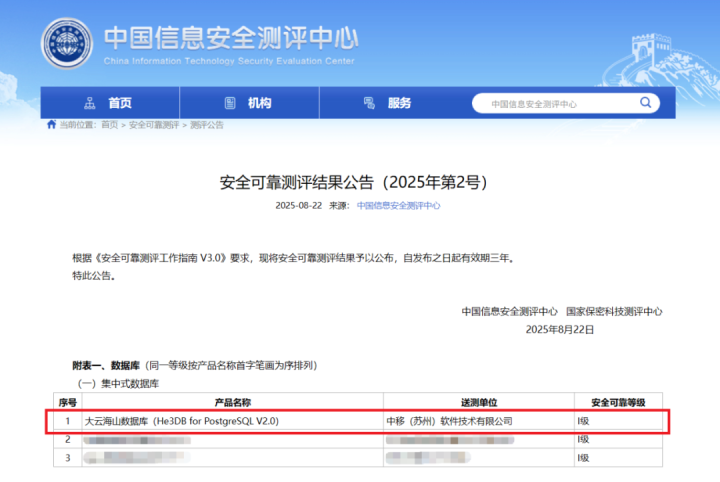Go to 首页 in the breadcrumb
The image size is (720, 482).
[110, 125]
